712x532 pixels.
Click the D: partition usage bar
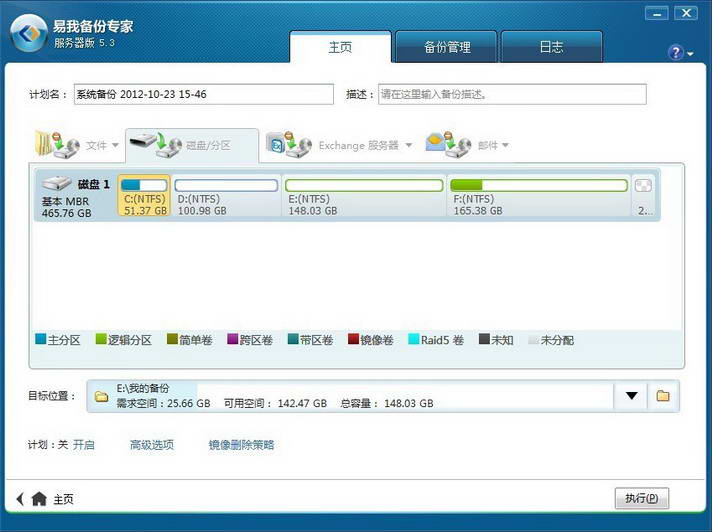click(226, 185)
